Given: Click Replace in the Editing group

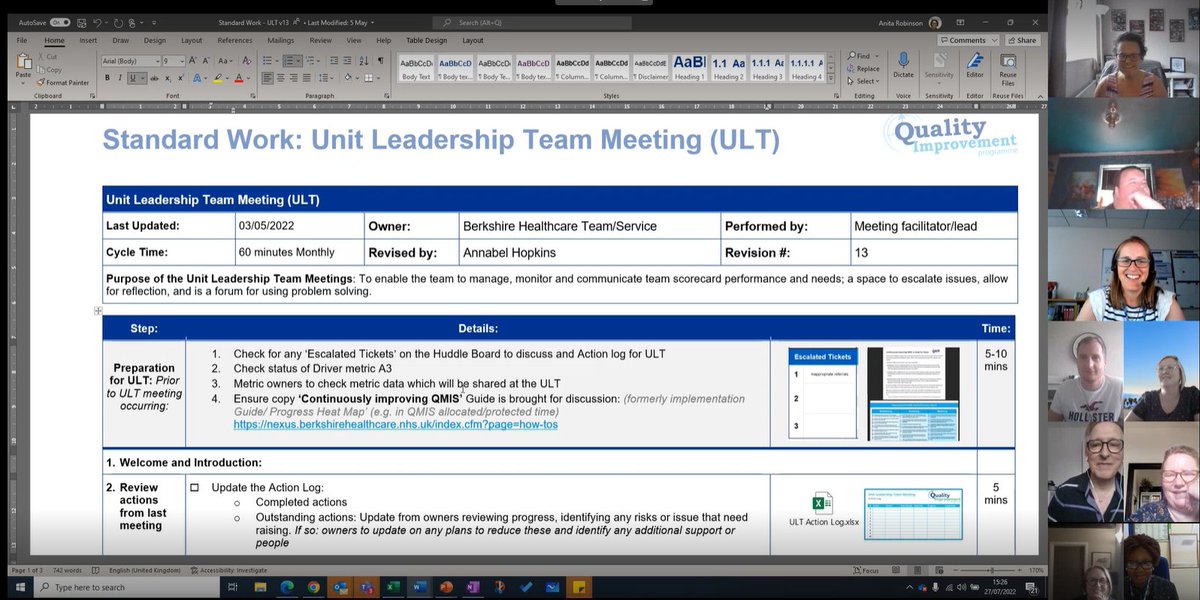Looking at the screenshot, I should (863, 69).
